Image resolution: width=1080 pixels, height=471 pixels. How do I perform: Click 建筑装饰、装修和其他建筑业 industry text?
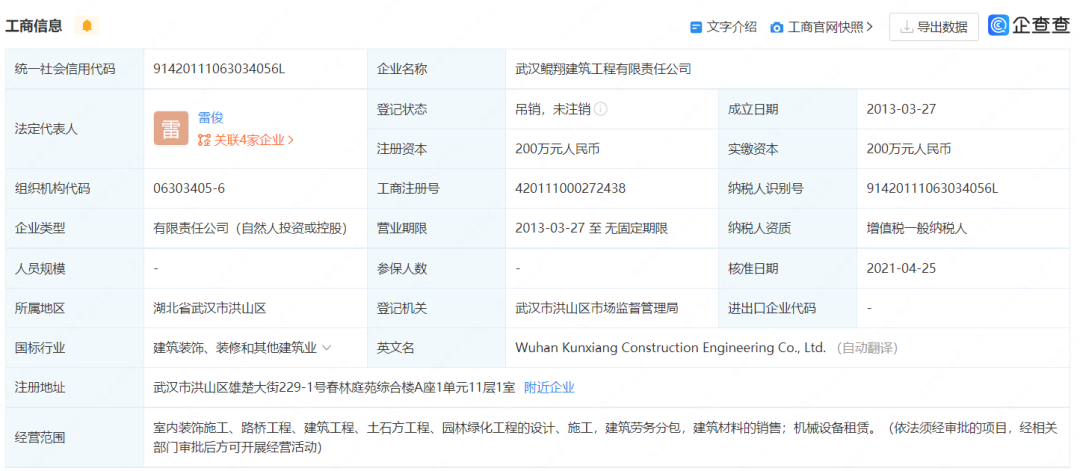[235, 348]
